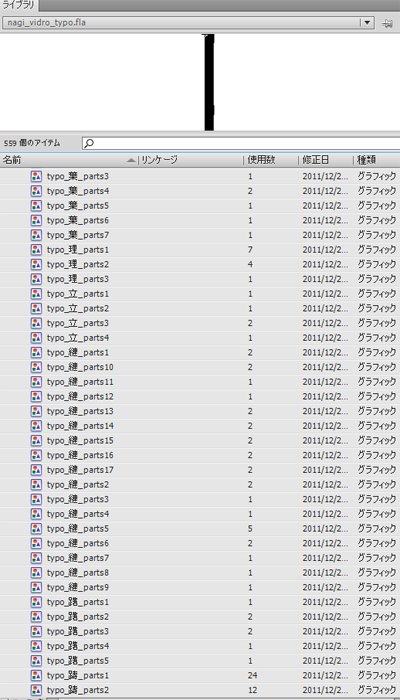Image resolution: width=400 pixels, height=700 pixels.
Task: Select the typo_踏_parts2 item name
Action: pyautogui.click(x=78, y=617)
